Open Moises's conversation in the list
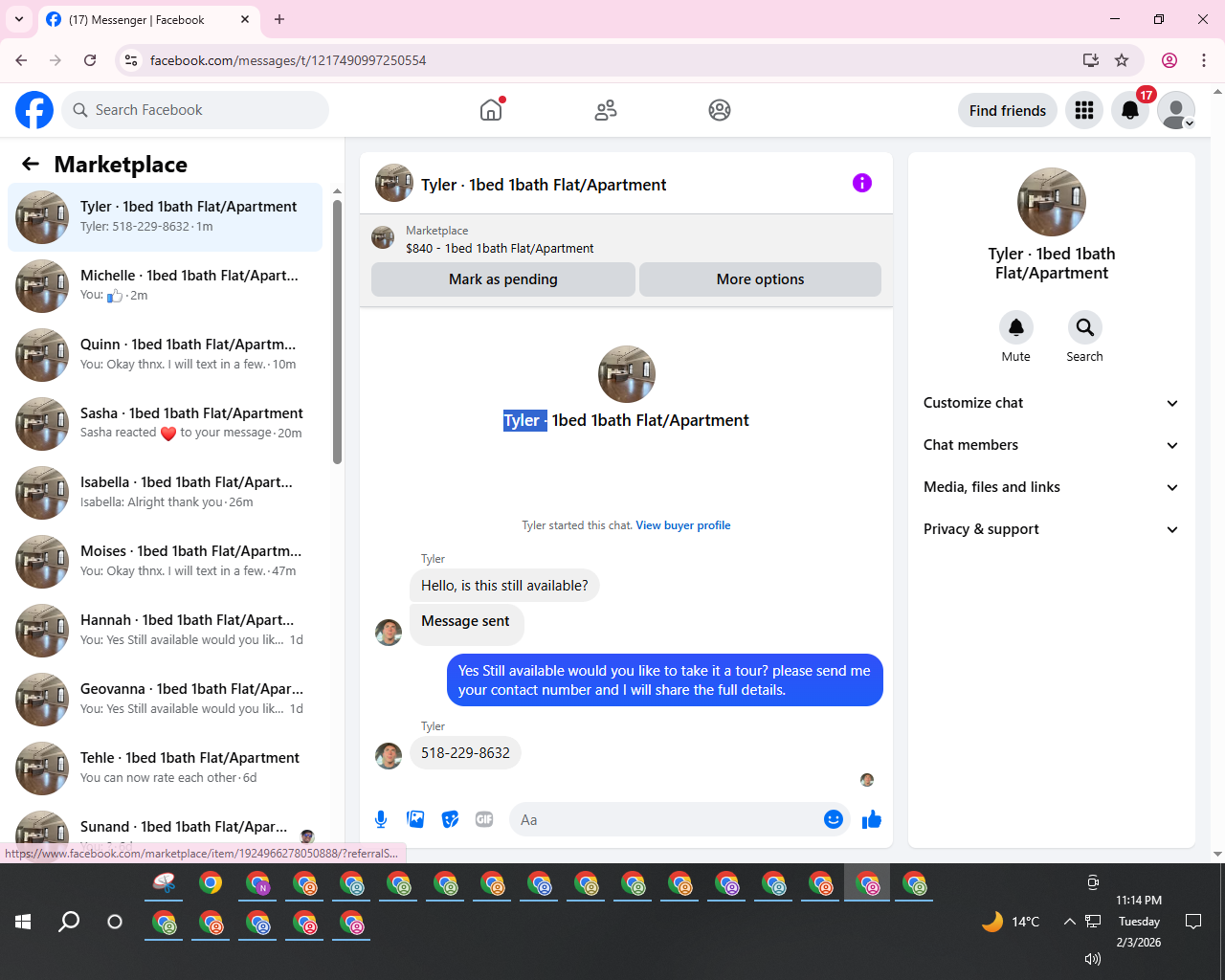Screen dimensions: 1225x980 click(166, 562)
